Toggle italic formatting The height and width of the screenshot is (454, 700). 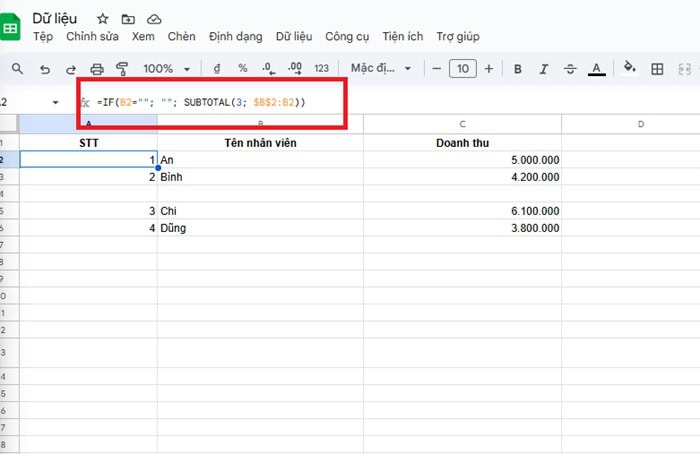(x=544, y=69)
